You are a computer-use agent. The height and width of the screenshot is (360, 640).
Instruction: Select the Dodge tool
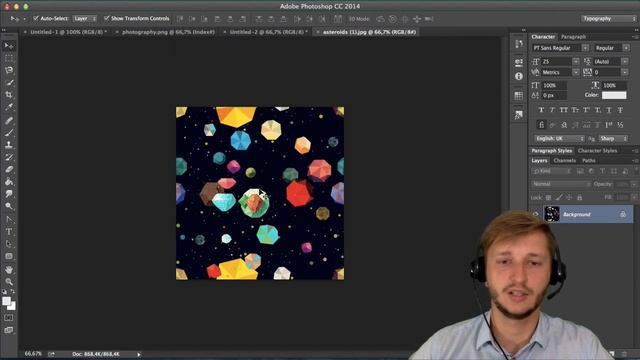click(9, 206)
